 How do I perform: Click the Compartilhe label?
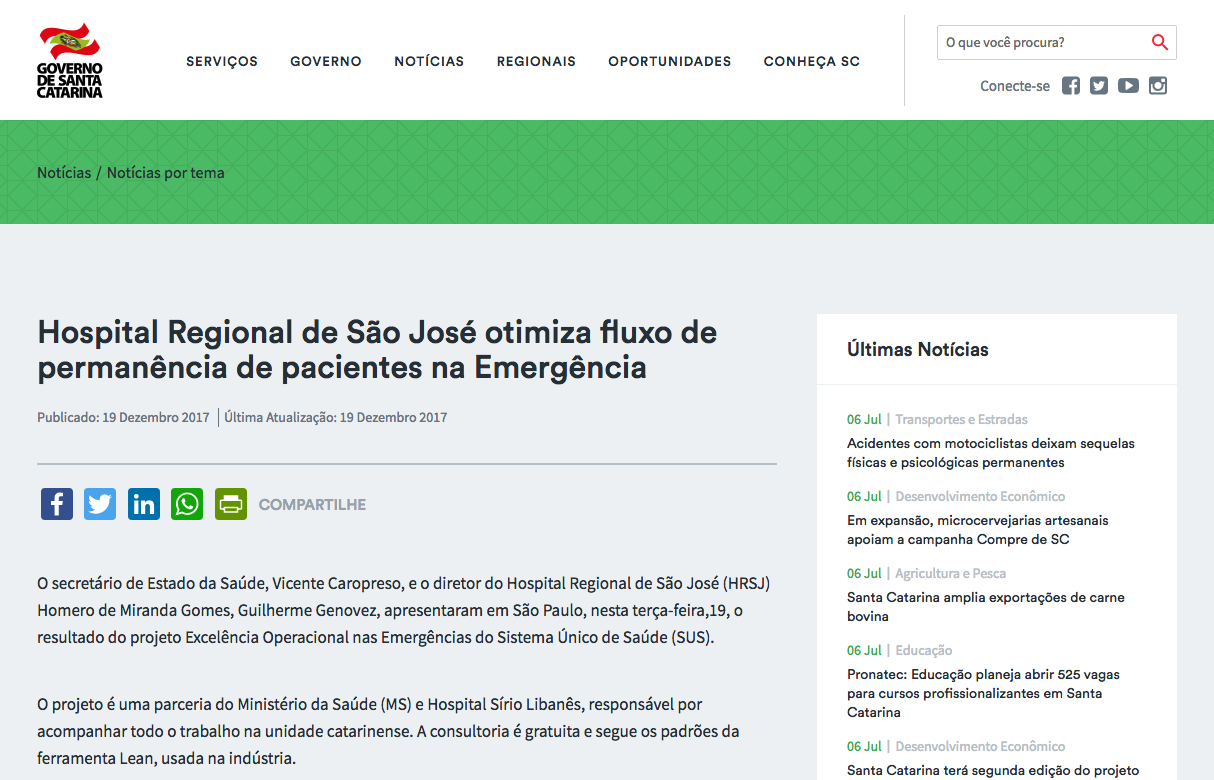[312, 505]
